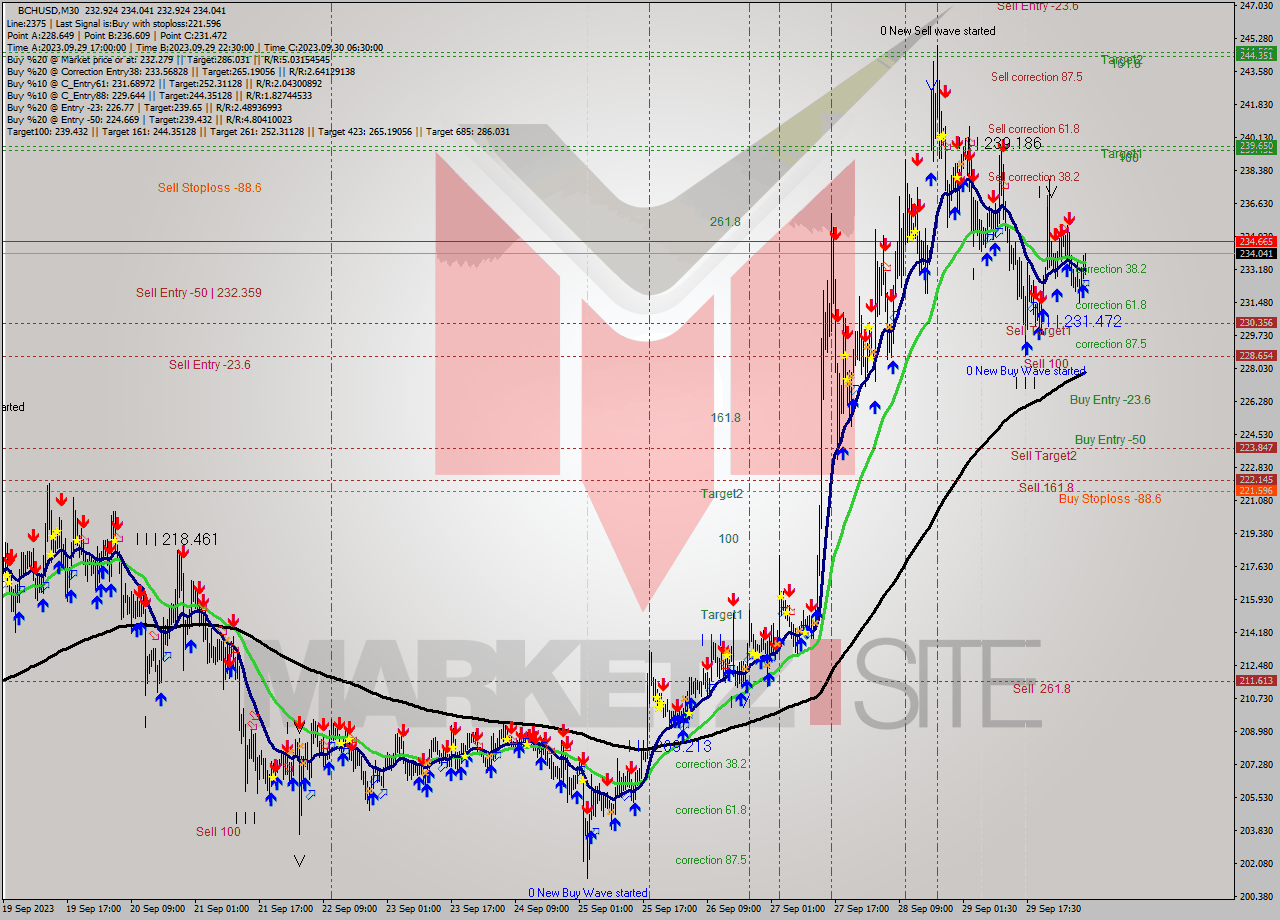This screenshot has height=920, width=1280.
Task: Click the 'Buy Stoploss -88.6' label
Action: click(1110, 498)
